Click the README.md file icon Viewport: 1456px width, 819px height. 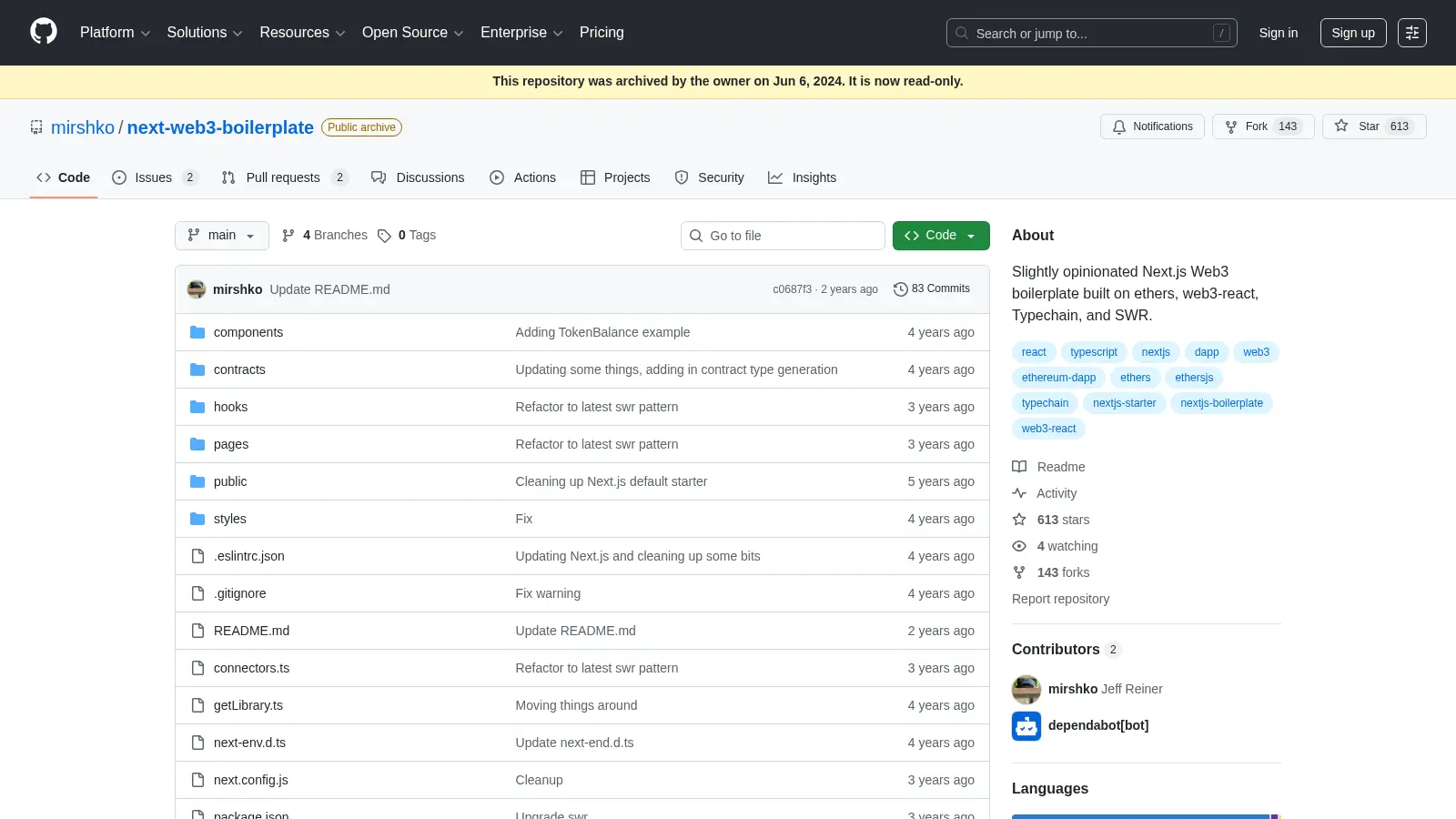pyautogui.click(x=197, y=631)
